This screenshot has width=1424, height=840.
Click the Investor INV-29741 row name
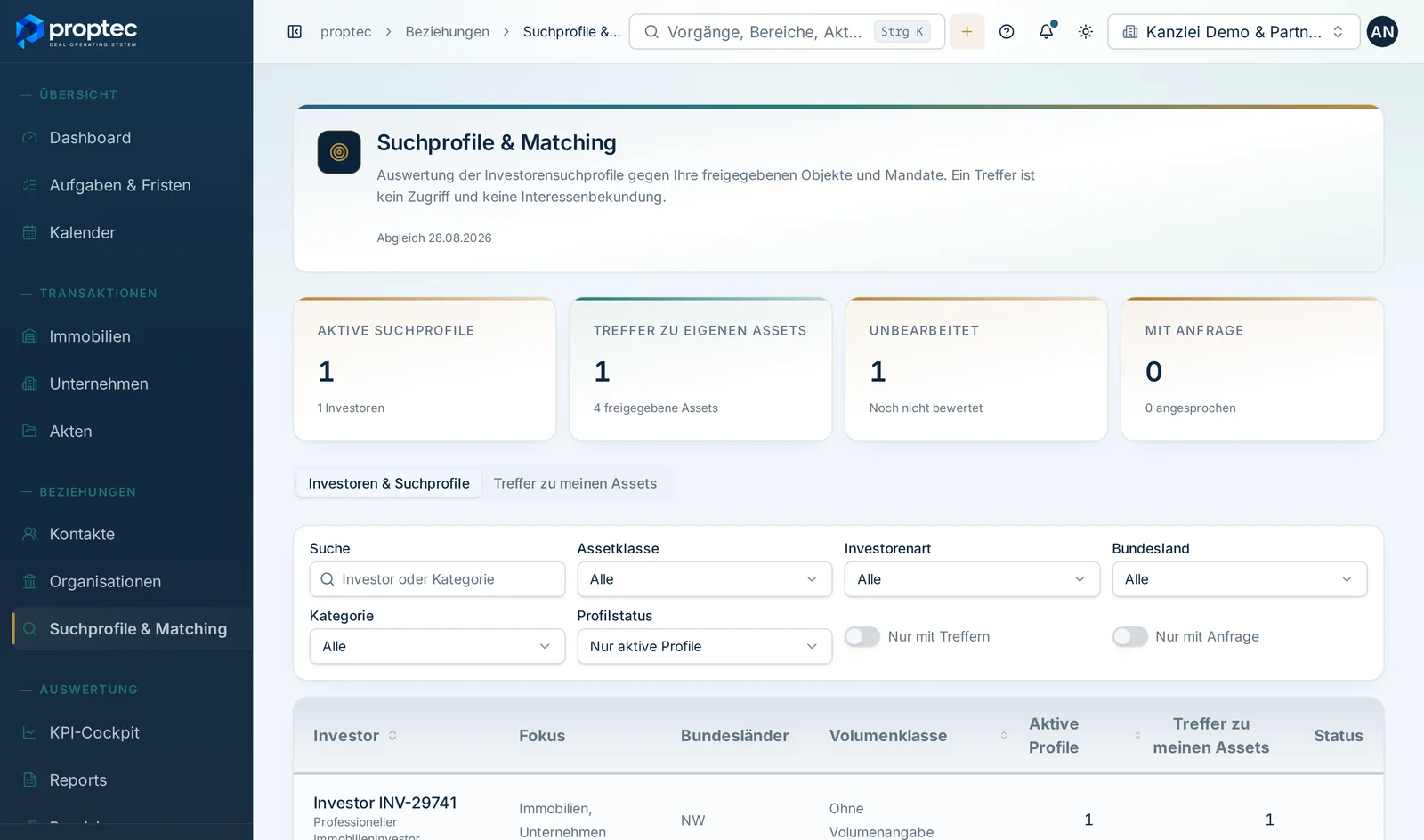coord(385,803)
